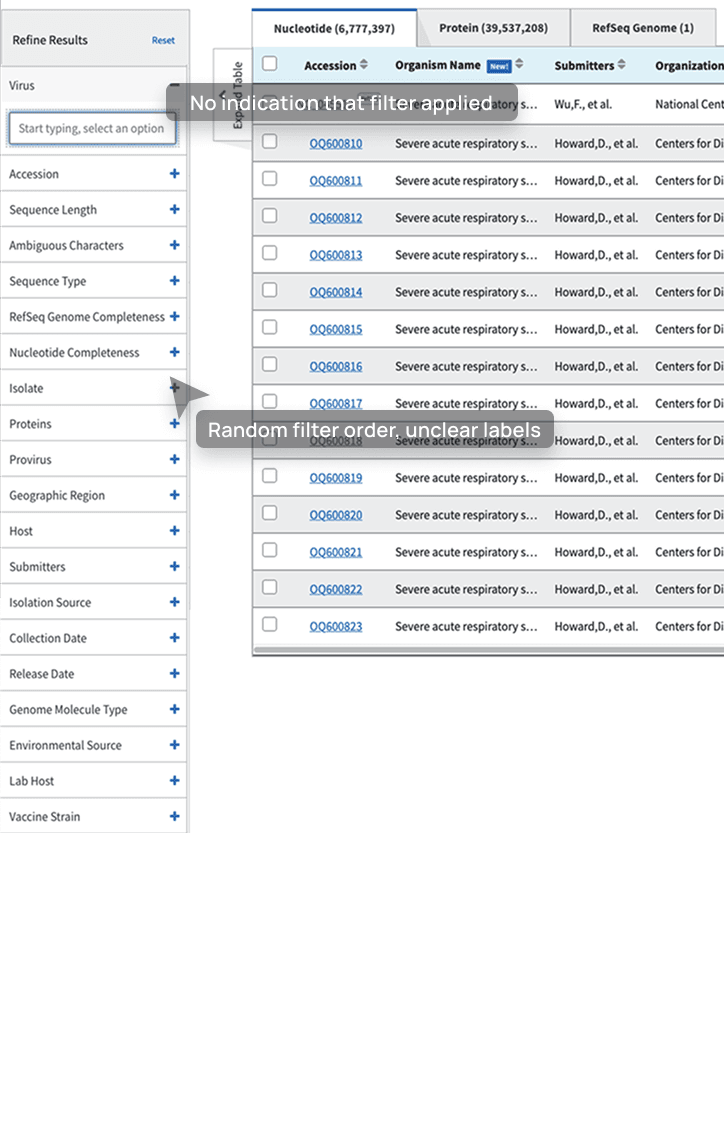Expand the Ambiguous Characters filter
The width and height of the screenshot is (724, 1143).
click(174, 245)
